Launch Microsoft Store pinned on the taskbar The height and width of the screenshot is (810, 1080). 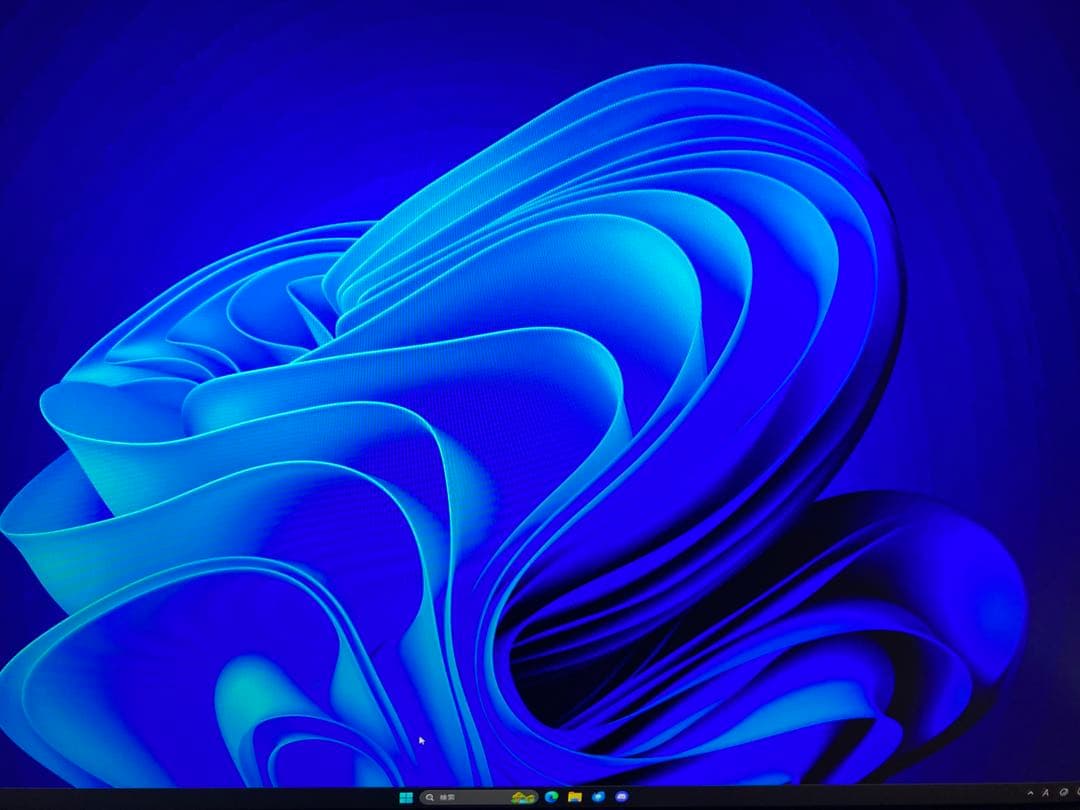pyautogui.click(x=598, y=799)
